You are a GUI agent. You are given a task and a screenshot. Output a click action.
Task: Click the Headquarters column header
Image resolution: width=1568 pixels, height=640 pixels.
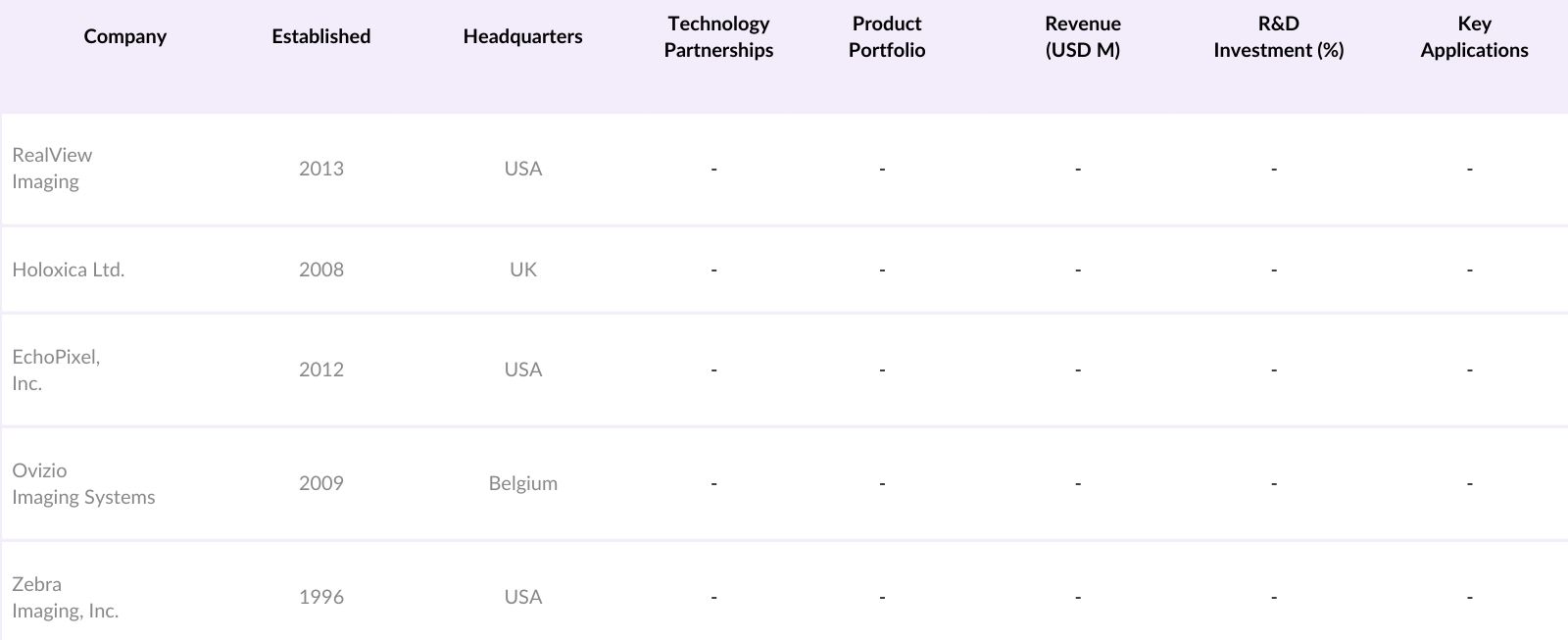point(522,37)
